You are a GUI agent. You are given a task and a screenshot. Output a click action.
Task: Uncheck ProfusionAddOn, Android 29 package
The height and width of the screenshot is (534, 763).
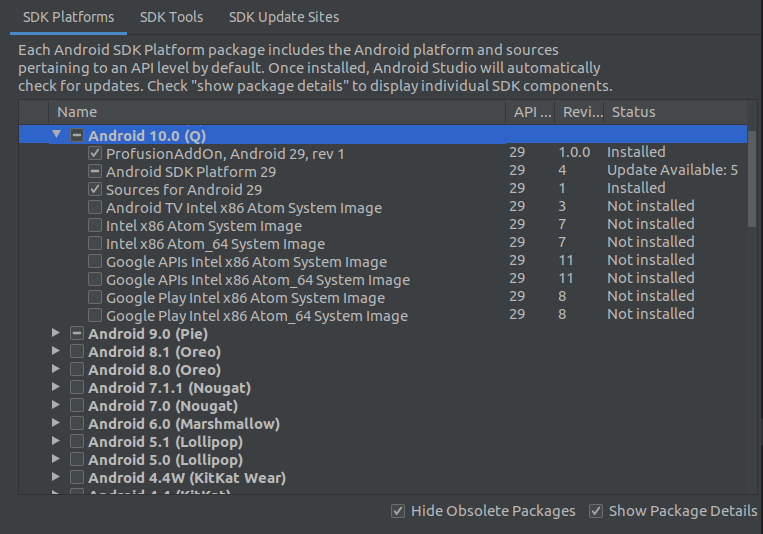(x=95, y=154)
